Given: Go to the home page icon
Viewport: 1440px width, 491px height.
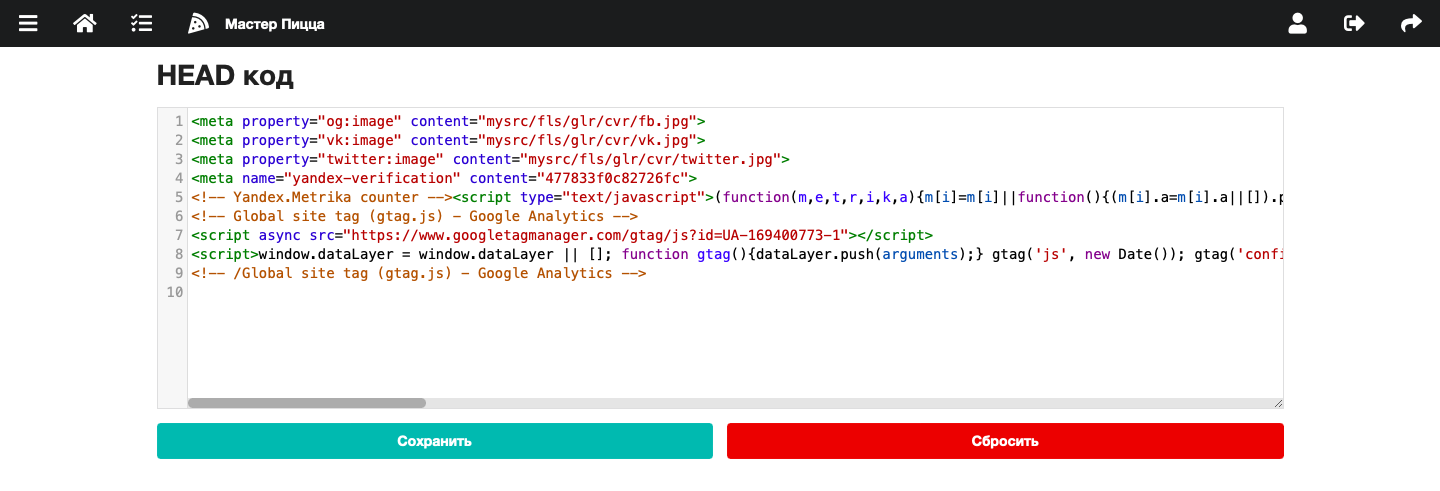Looking at the screenshot, I should click(x=85, y=23).
